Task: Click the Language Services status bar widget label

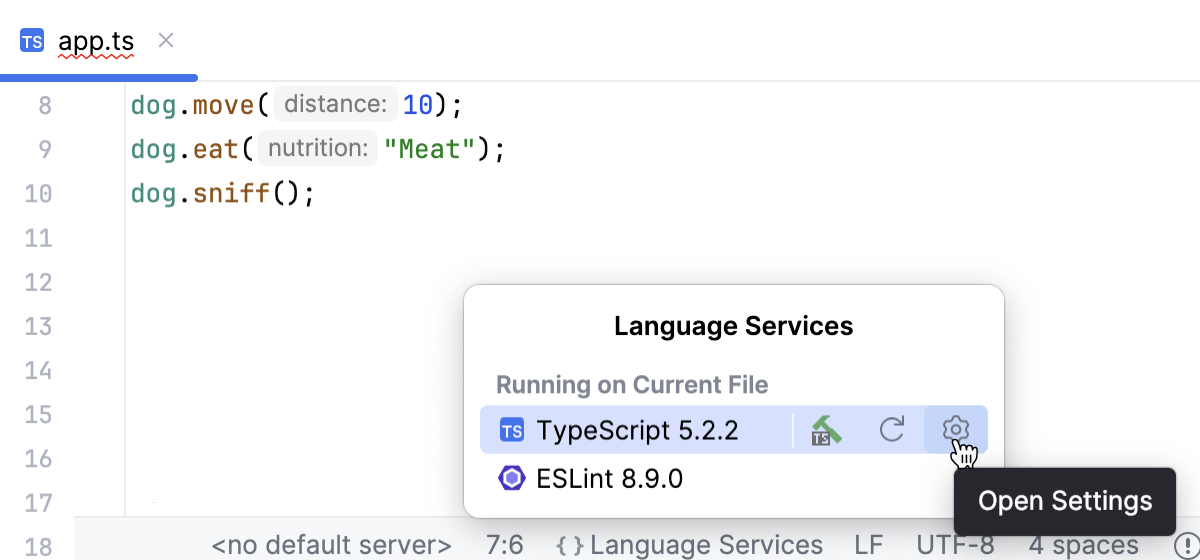Action: [x=706, y=546]
